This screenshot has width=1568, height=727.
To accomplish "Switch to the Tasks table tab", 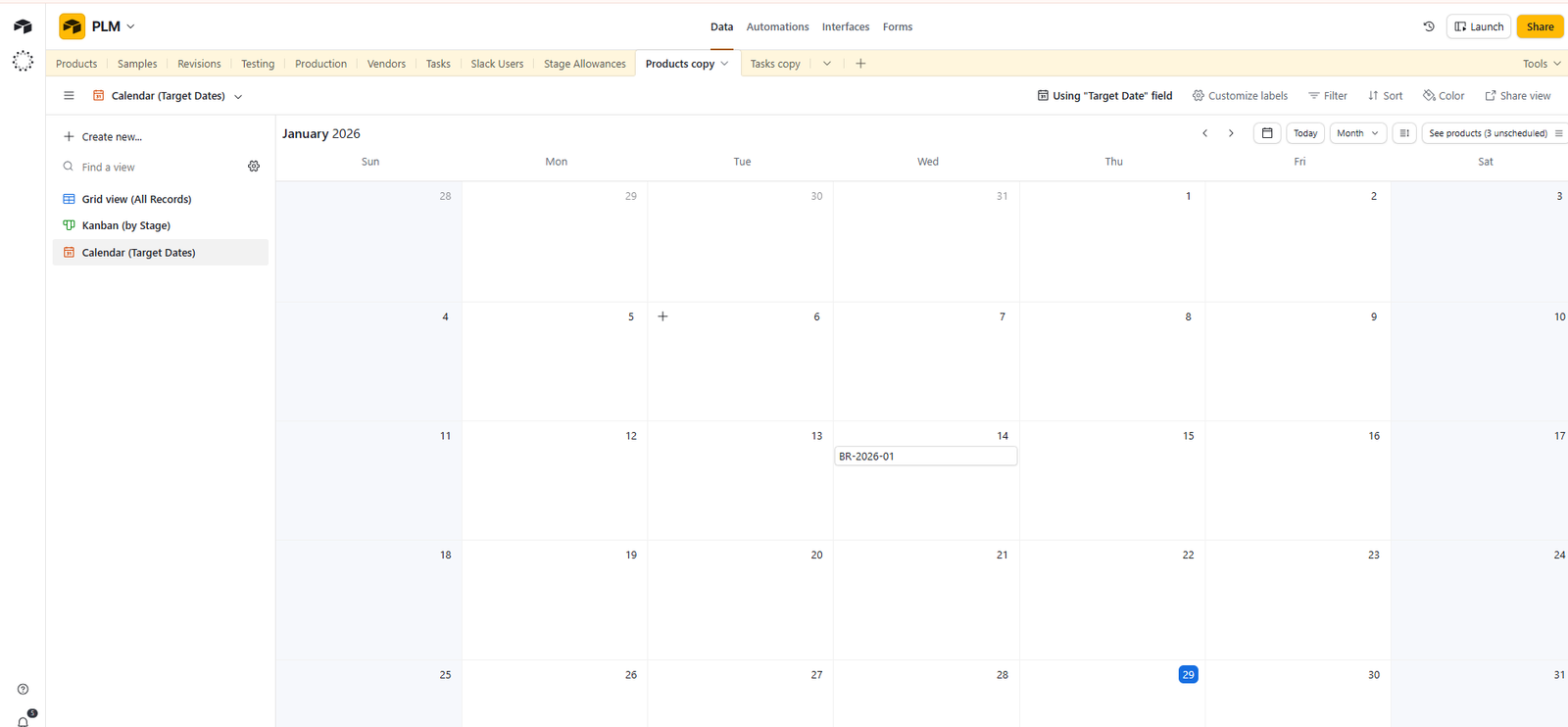I will [438, 64].
